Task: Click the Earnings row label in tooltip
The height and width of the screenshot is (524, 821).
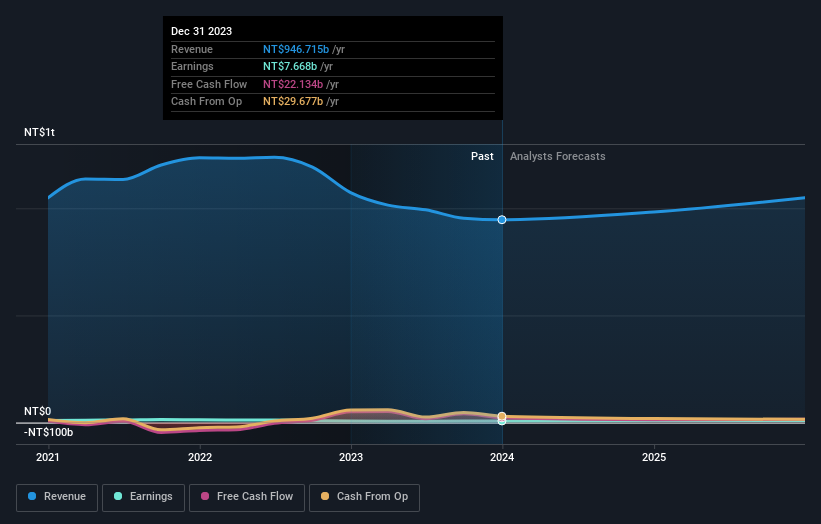Action: [x=192, y=66]
